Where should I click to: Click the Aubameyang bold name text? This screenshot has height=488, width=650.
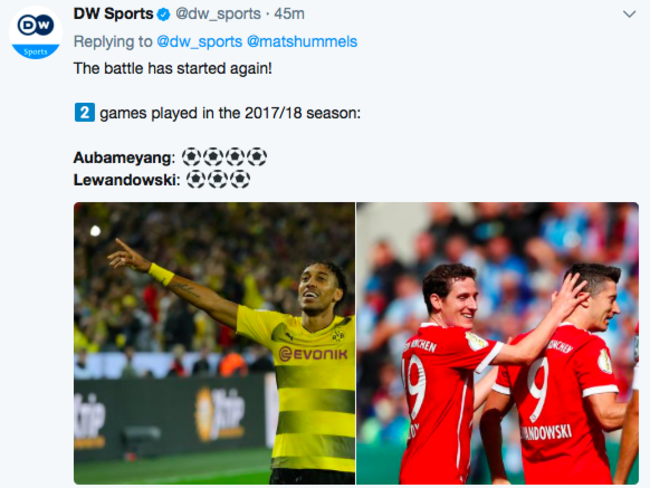coord(124,158)
